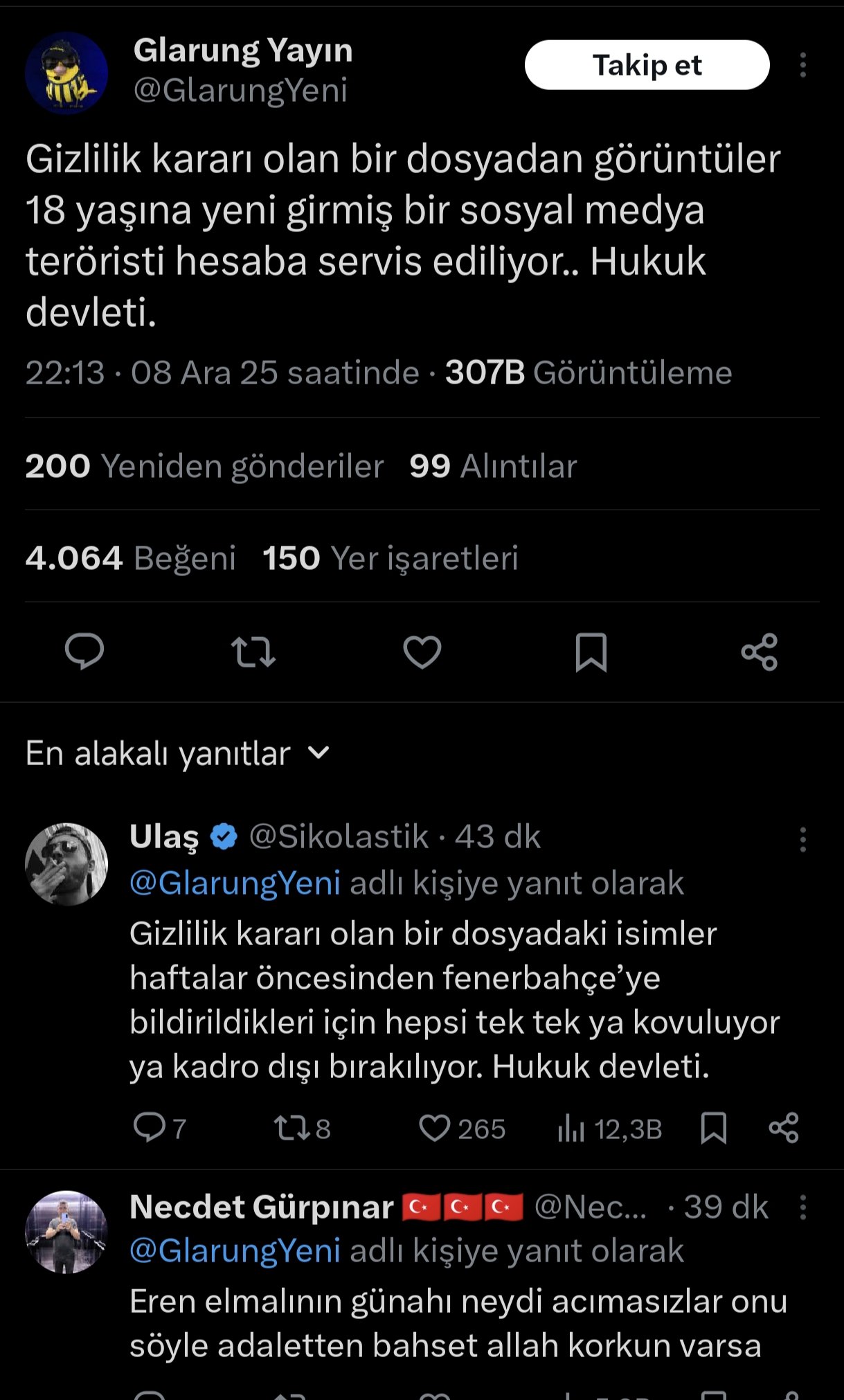View the 200 Yeniden gönderiler list
Image resolution: width=844 pixels, height=1400 pixels.
click(204, 466)
